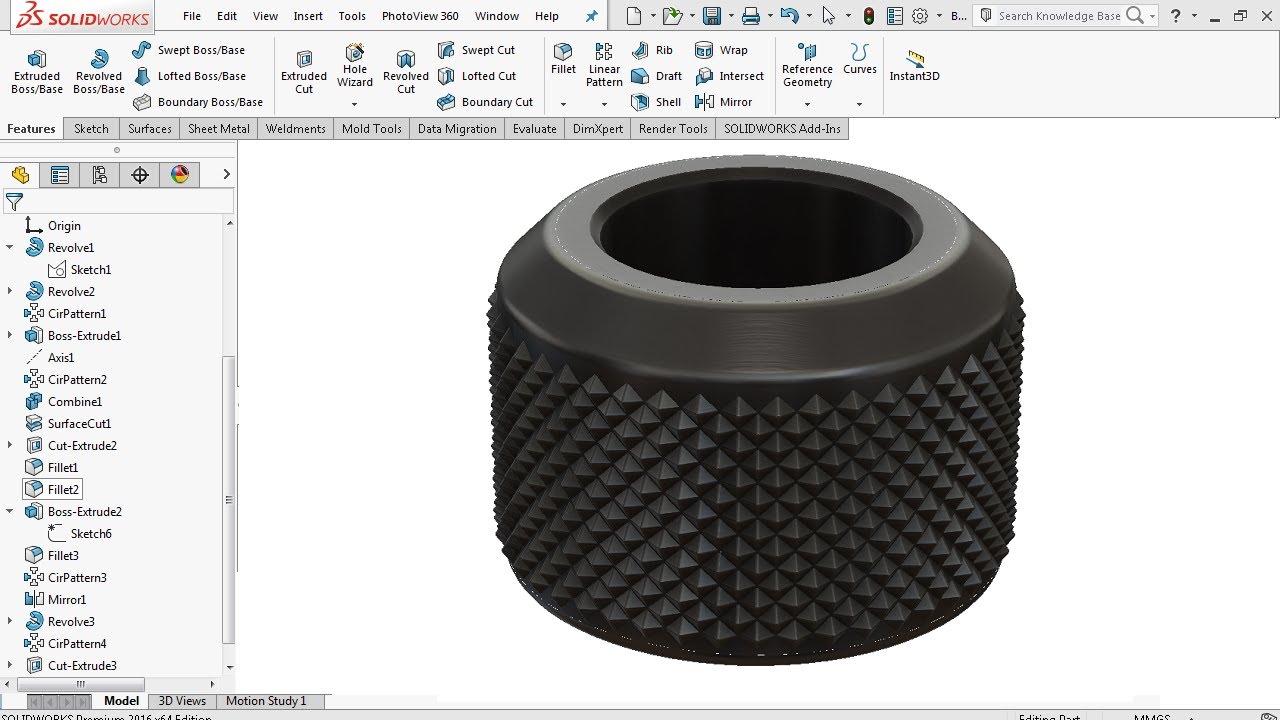Open the DisplayManager tab
The width and height of the screenshot is (1280, 720).
click(180, 175)
